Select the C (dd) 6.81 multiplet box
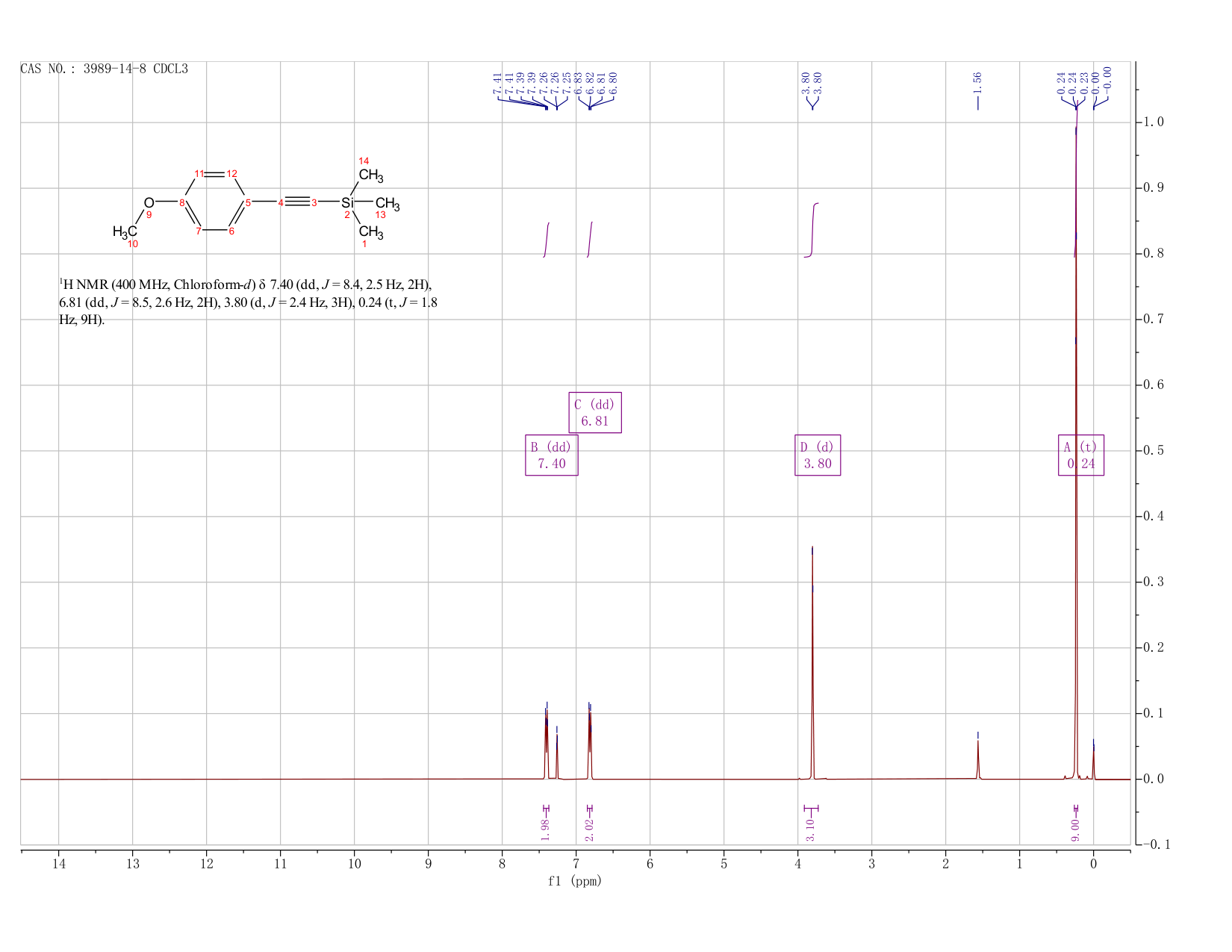This screenshot has height=952, width=1232. (x=595, y=412)
